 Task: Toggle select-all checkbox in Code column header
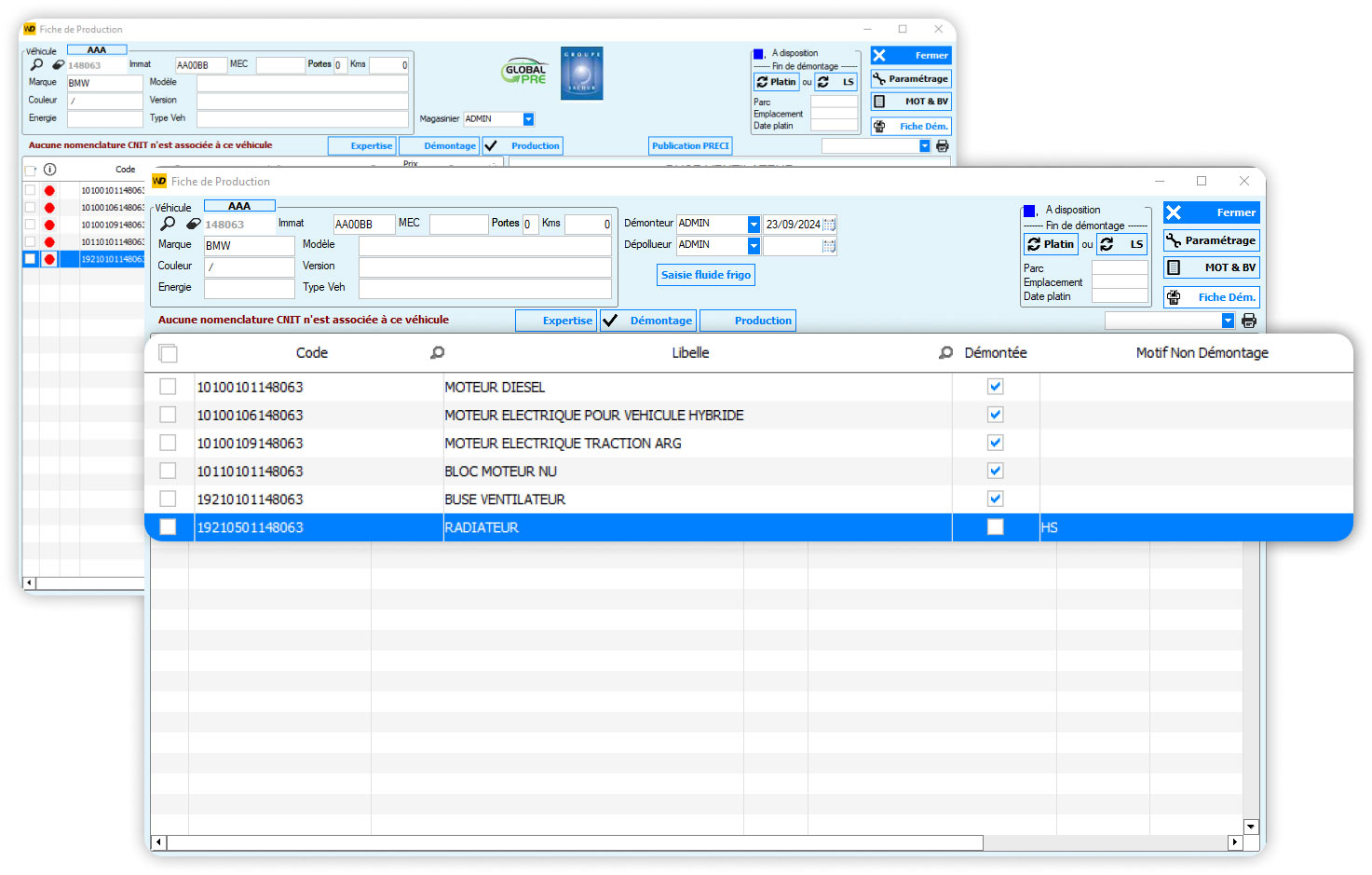point(168,353)
